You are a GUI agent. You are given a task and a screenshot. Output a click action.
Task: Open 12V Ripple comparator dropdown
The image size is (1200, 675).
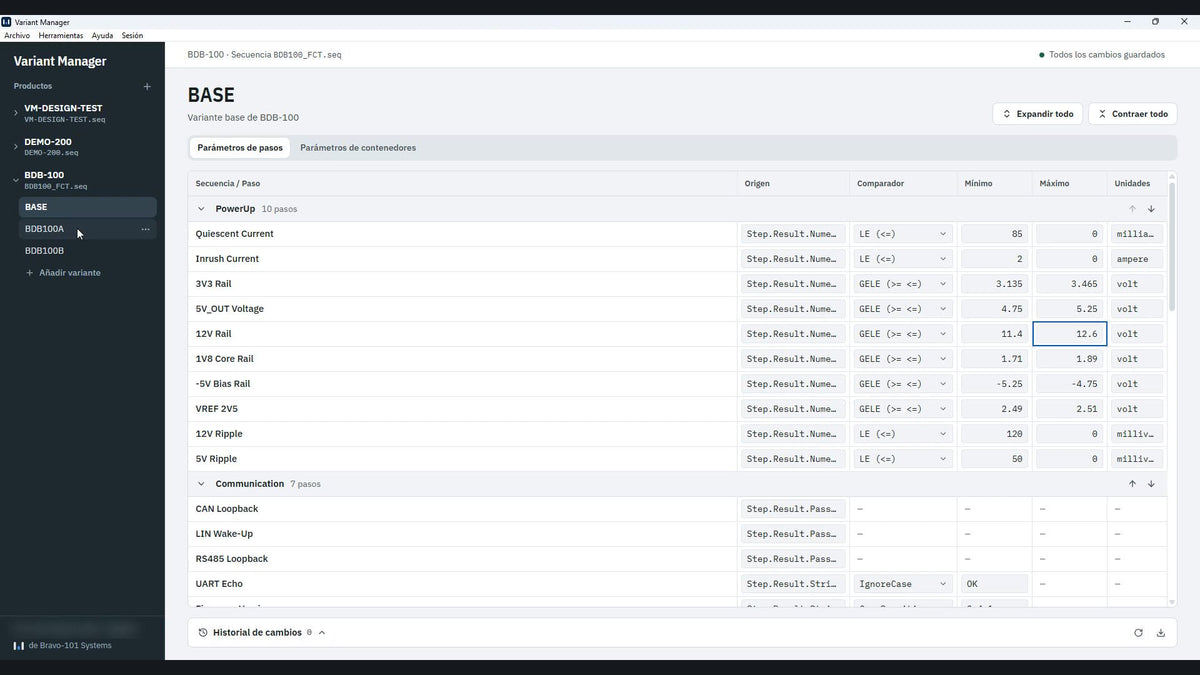pos(902,434)
